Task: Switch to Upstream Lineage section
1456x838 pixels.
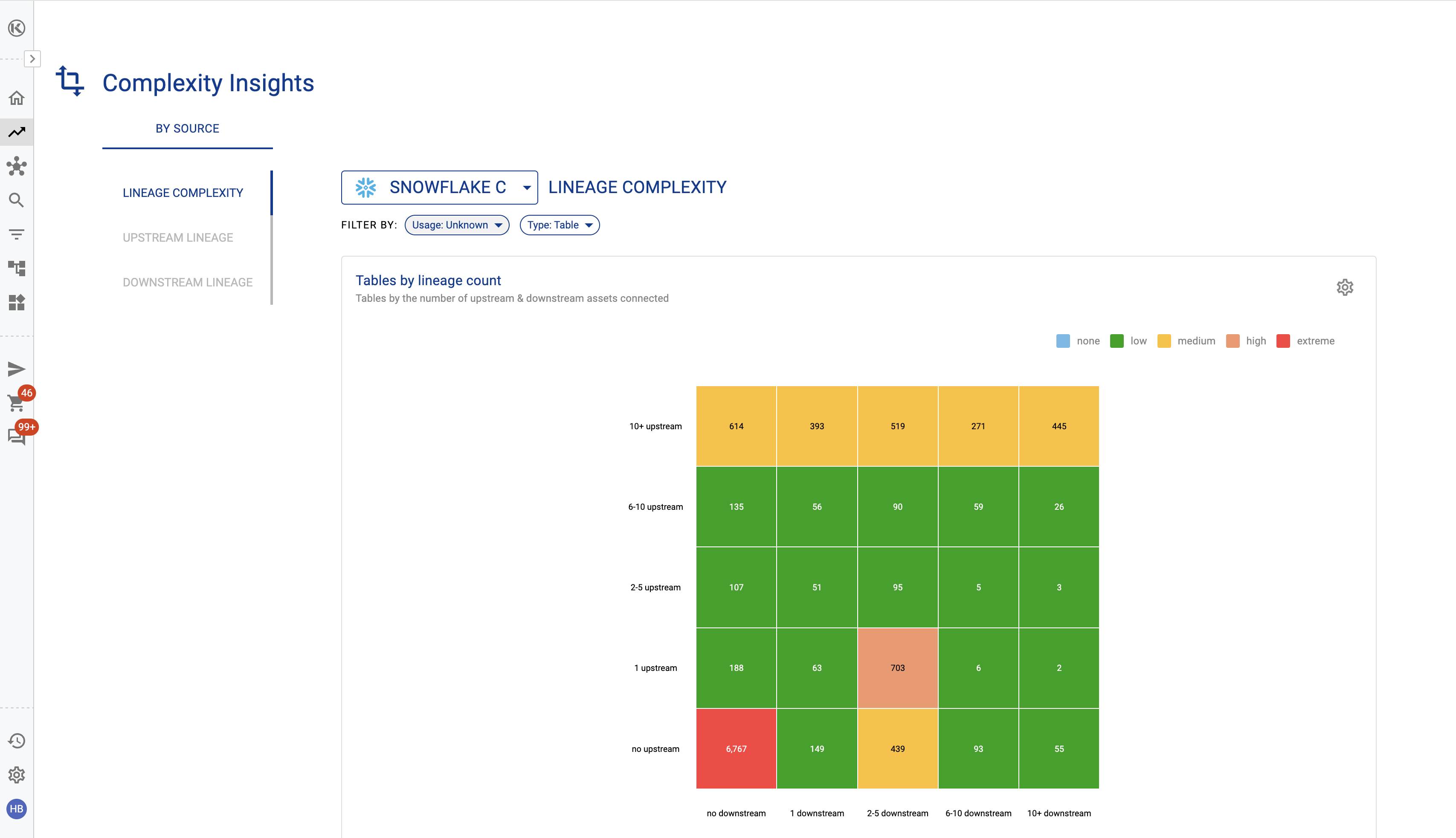Action: (x=177, y=238)
